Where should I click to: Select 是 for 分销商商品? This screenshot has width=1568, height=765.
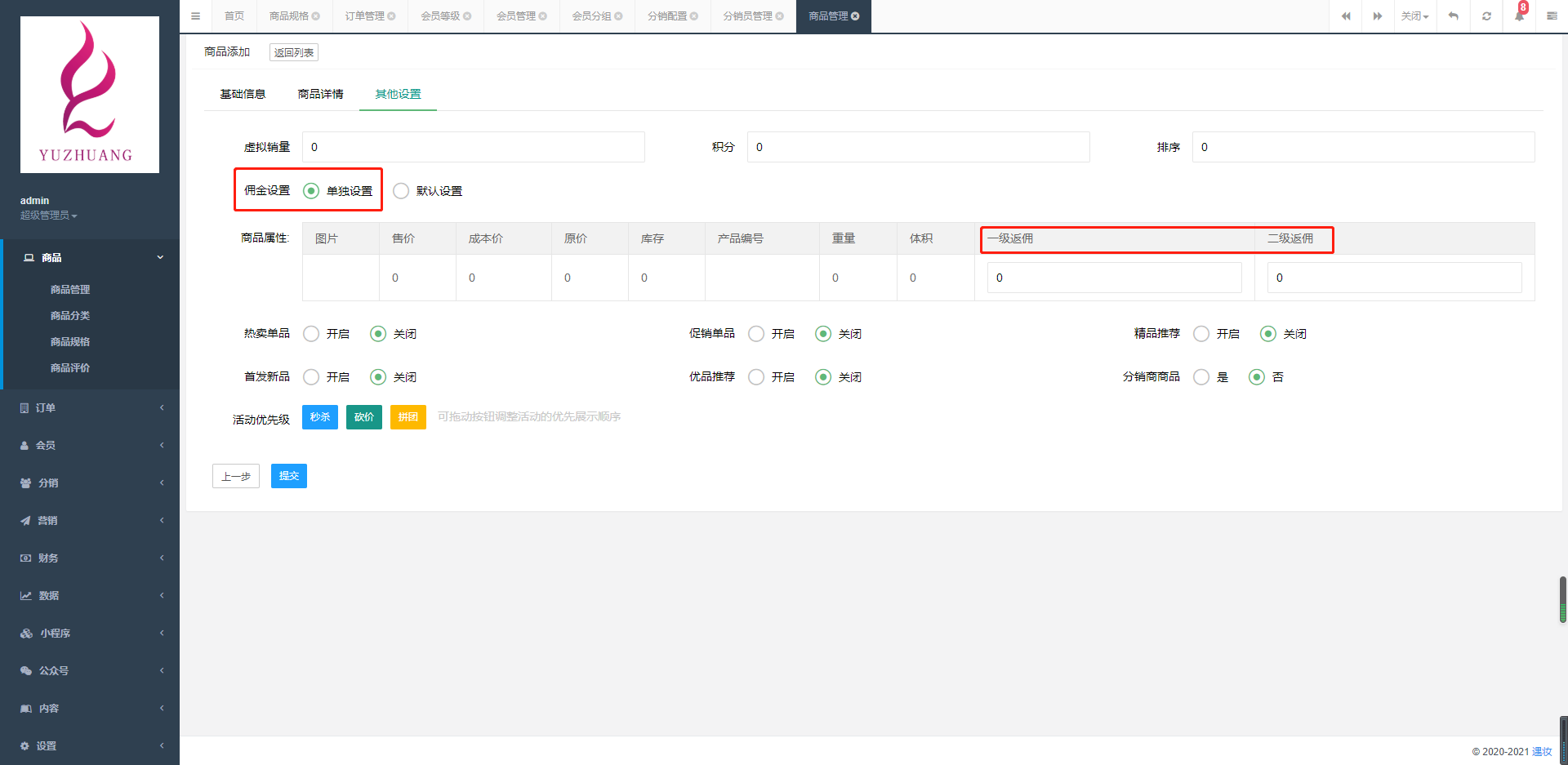(1201, 377)
